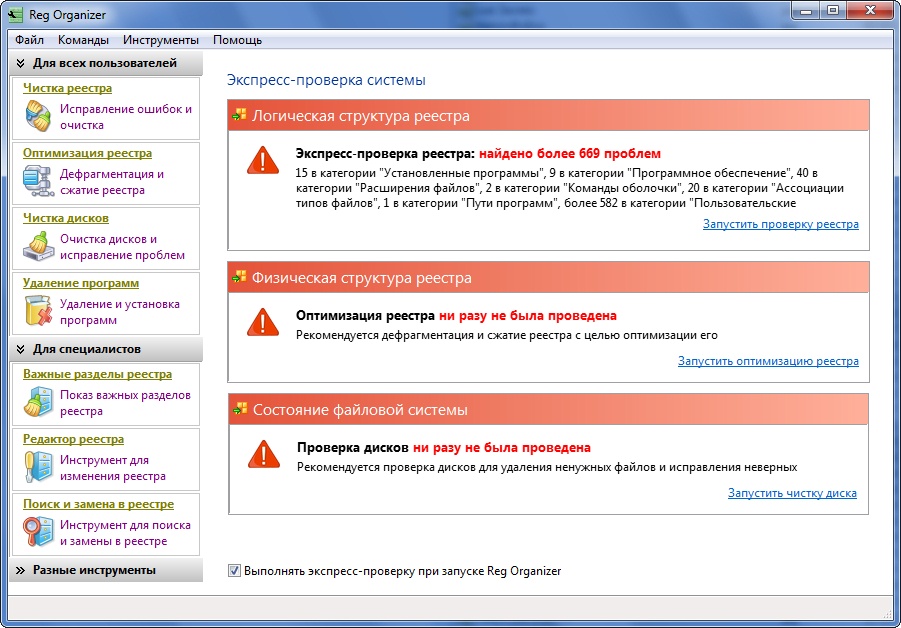
Task: Click the Запустить оптимизацию реестра link
Action: [767, 361]
